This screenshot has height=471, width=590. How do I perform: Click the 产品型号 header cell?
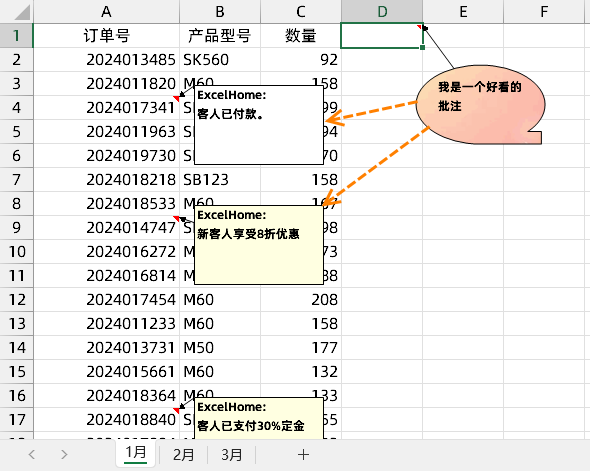click(220, 36)
